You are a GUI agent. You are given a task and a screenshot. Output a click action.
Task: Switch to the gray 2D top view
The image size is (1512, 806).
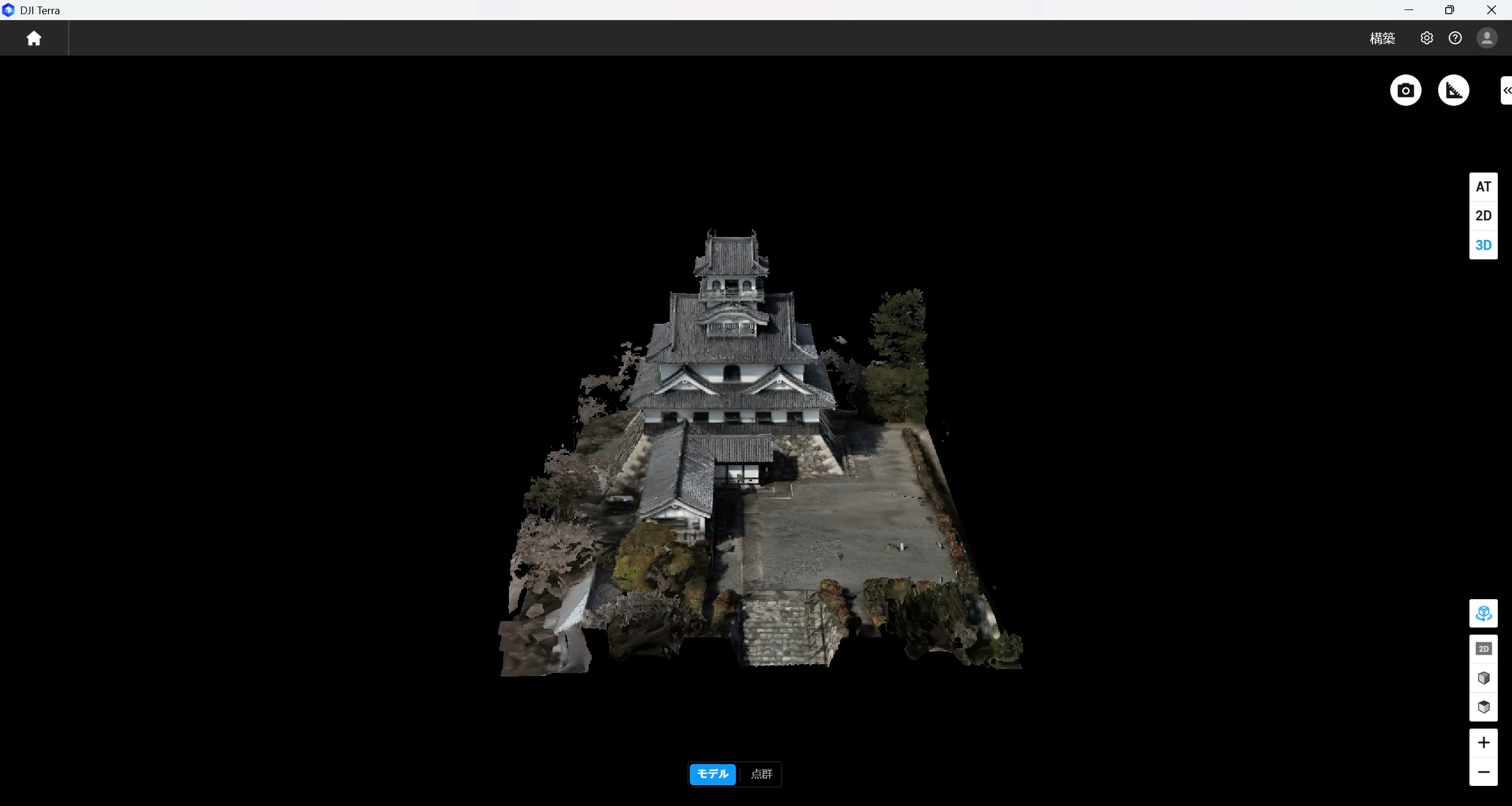point(1483,649)
